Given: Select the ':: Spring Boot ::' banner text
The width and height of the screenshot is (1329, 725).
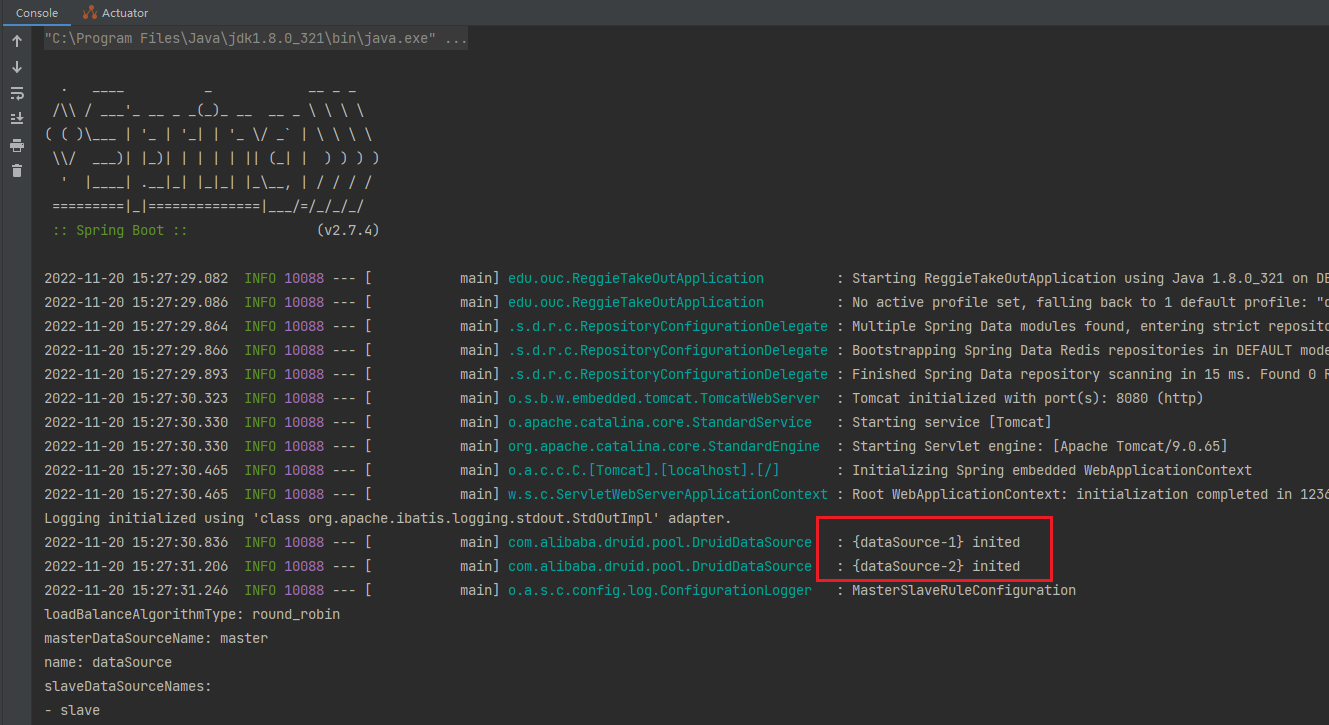Looking at the screenshot, I should coord(120,230).
